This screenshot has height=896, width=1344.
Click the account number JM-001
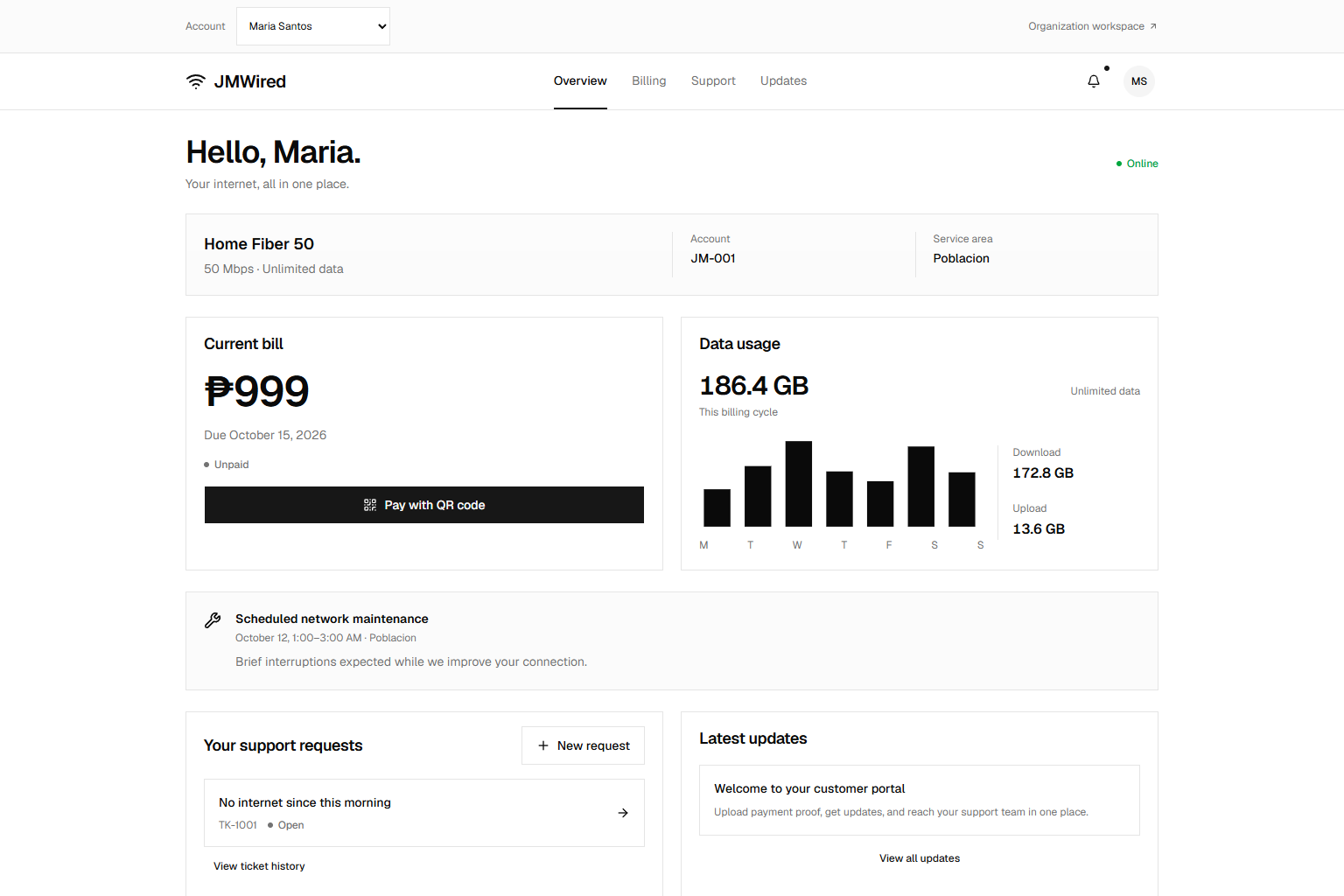(713, 258)
